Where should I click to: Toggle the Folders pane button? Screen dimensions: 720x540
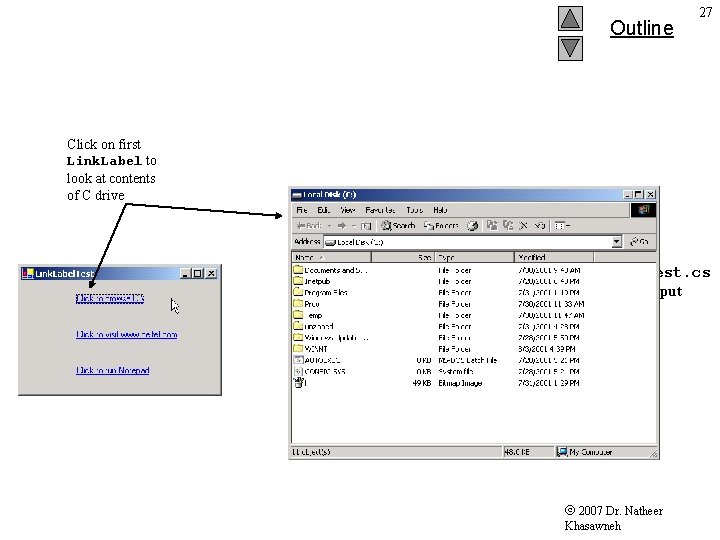click(441, 225)
